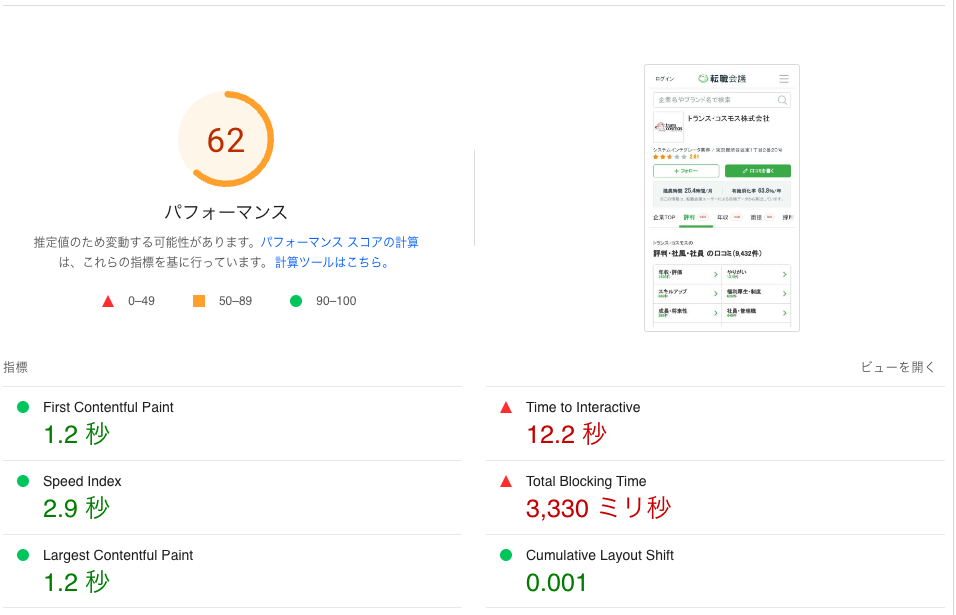Click the 50–89 legend text

(x=235, y=301)
